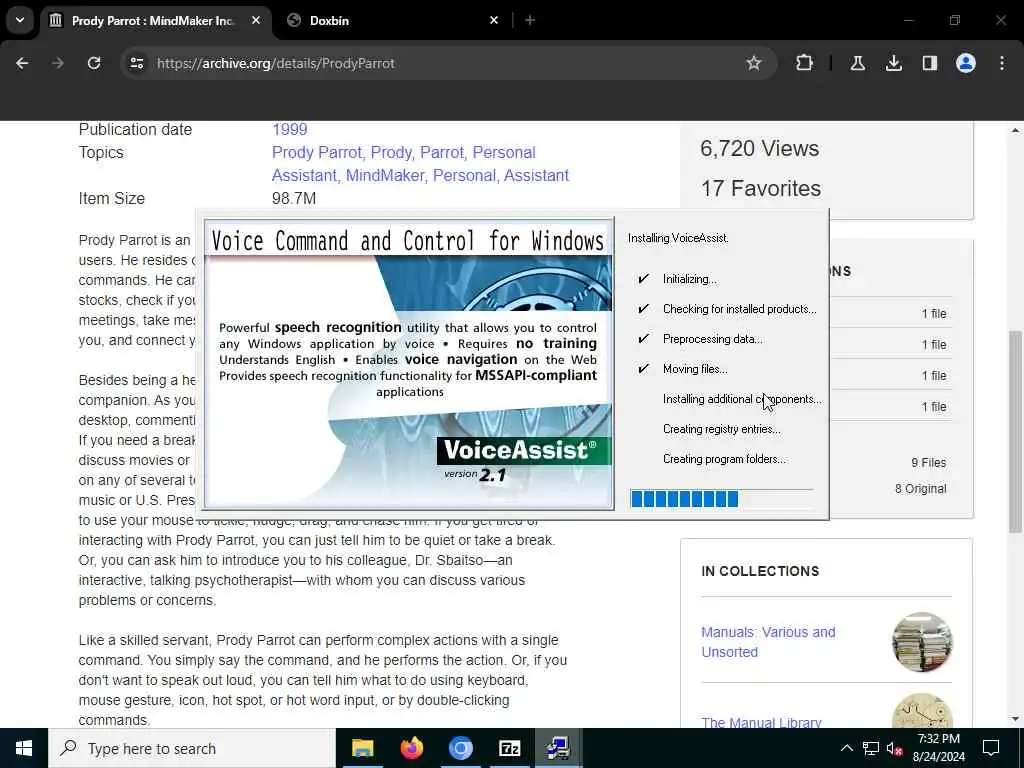
Task: Close the Doxbin tab
Action: [494, 21]
